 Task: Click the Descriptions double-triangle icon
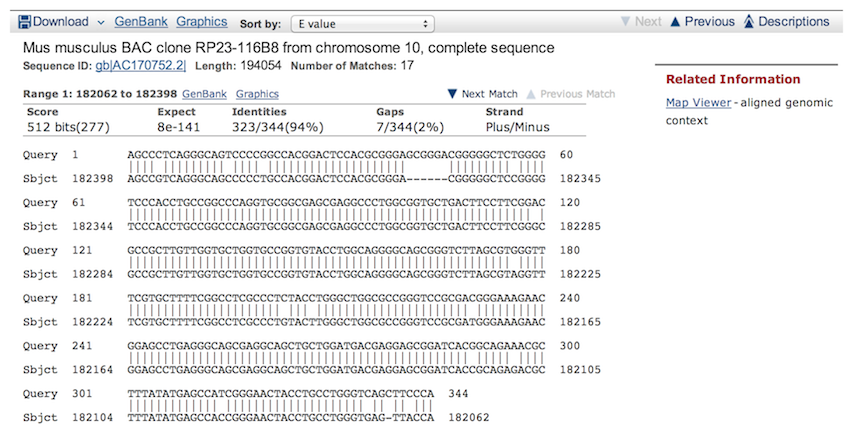click(x=749, y=22)
